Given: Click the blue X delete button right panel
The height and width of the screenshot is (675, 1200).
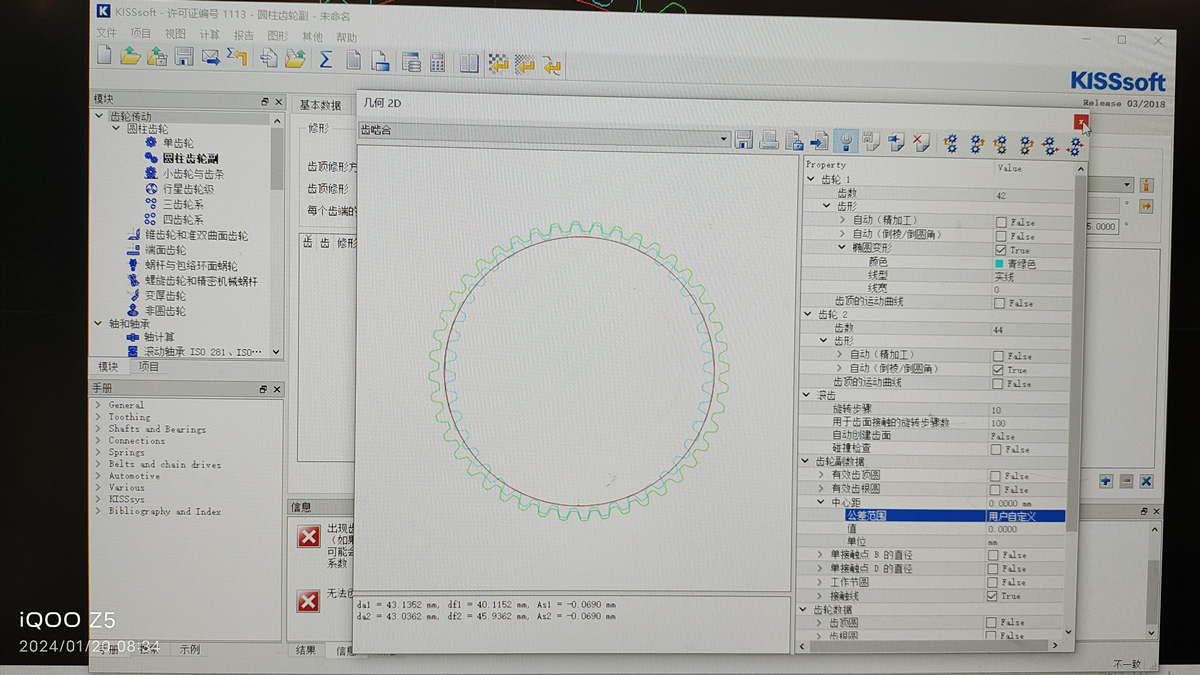Looking at the screenshot, I should click(x=1146, y=481).
